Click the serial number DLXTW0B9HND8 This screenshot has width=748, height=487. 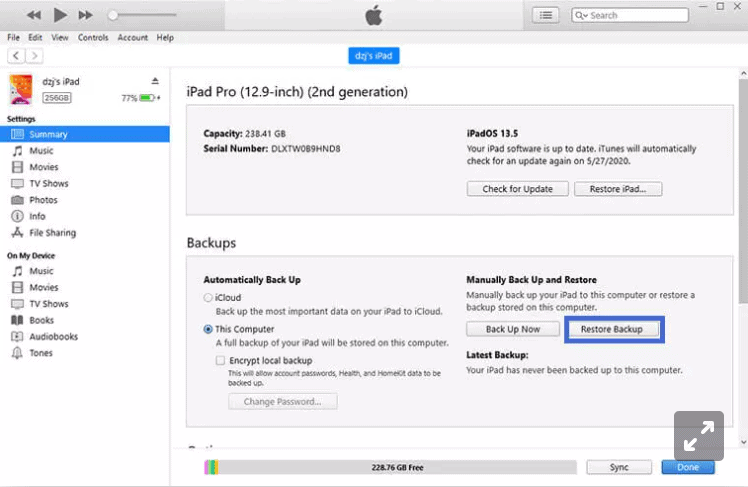(x=306, y=149)
